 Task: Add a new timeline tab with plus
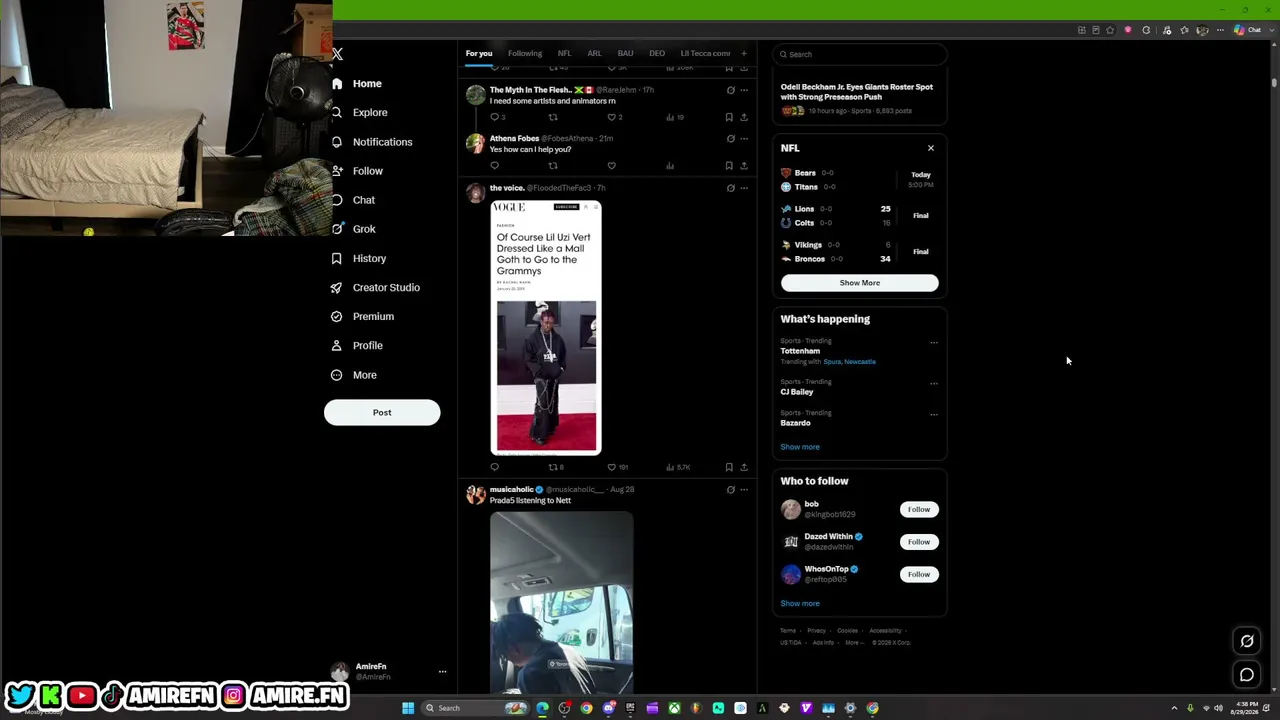pyautogui.click(x=743, y=54)
